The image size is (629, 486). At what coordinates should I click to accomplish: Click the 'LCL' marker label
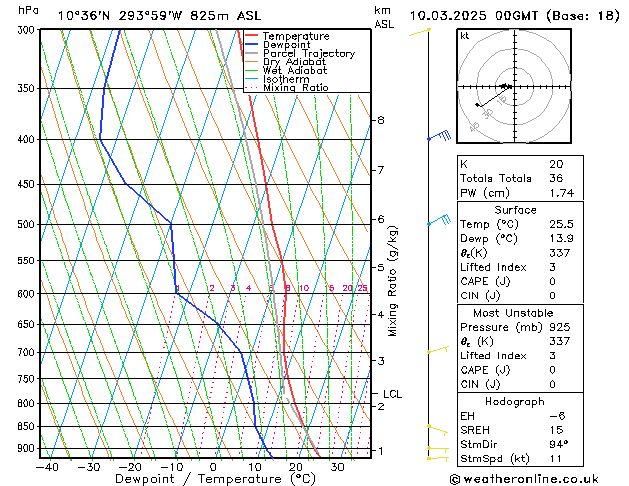pyautogui.click(x=392, y=394)
